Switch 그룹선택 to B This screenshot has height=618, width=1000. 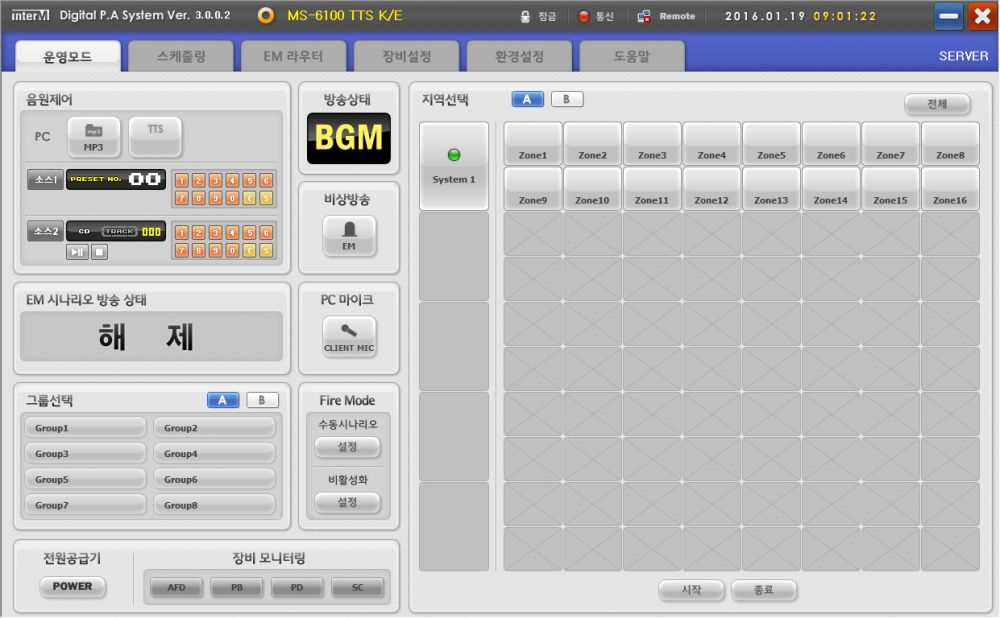260,400
